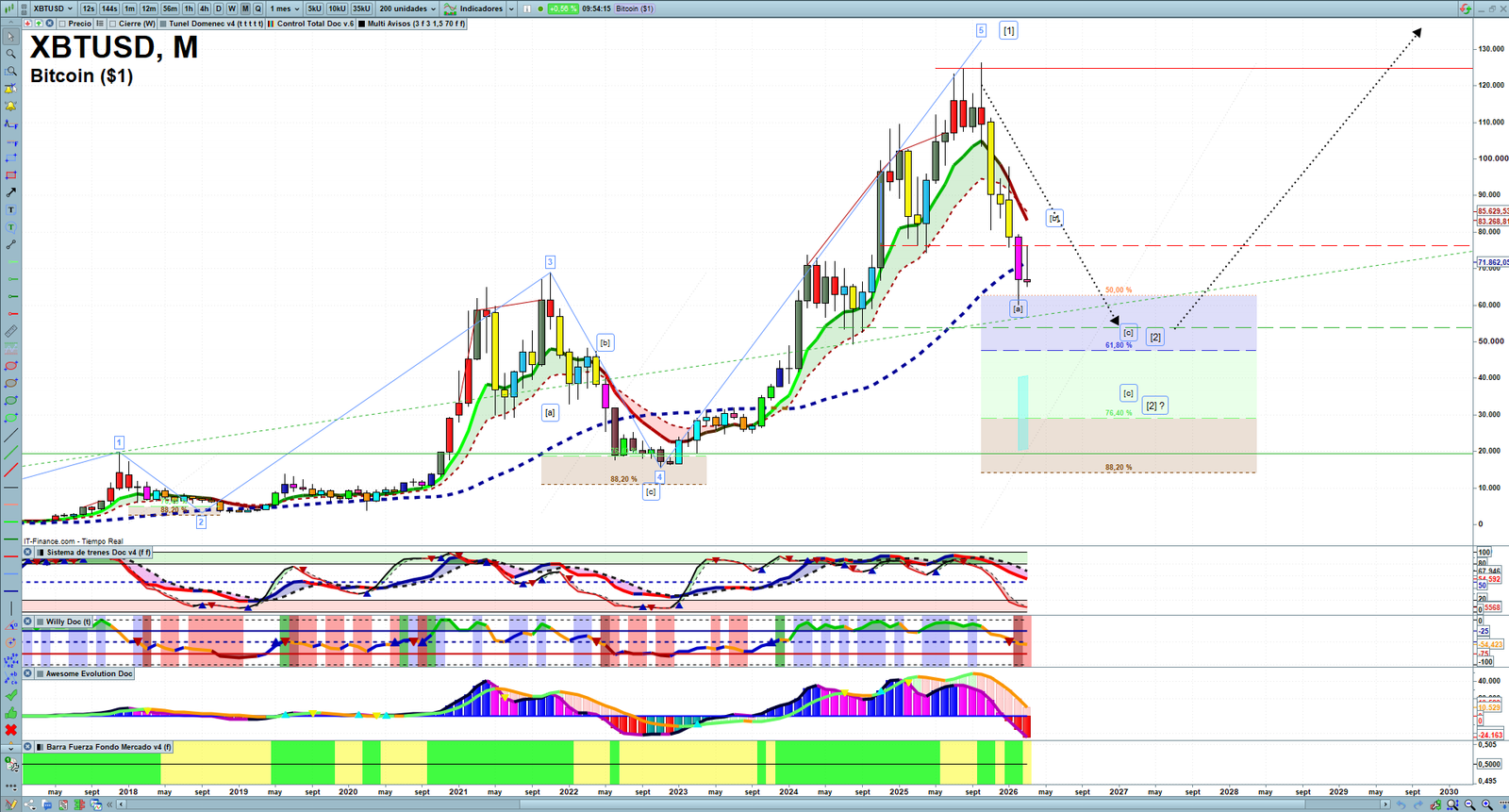Screen dimensions: 1509x812
Task: Click the zoom out magnifier at bottom right
Action: [1469, 804]
